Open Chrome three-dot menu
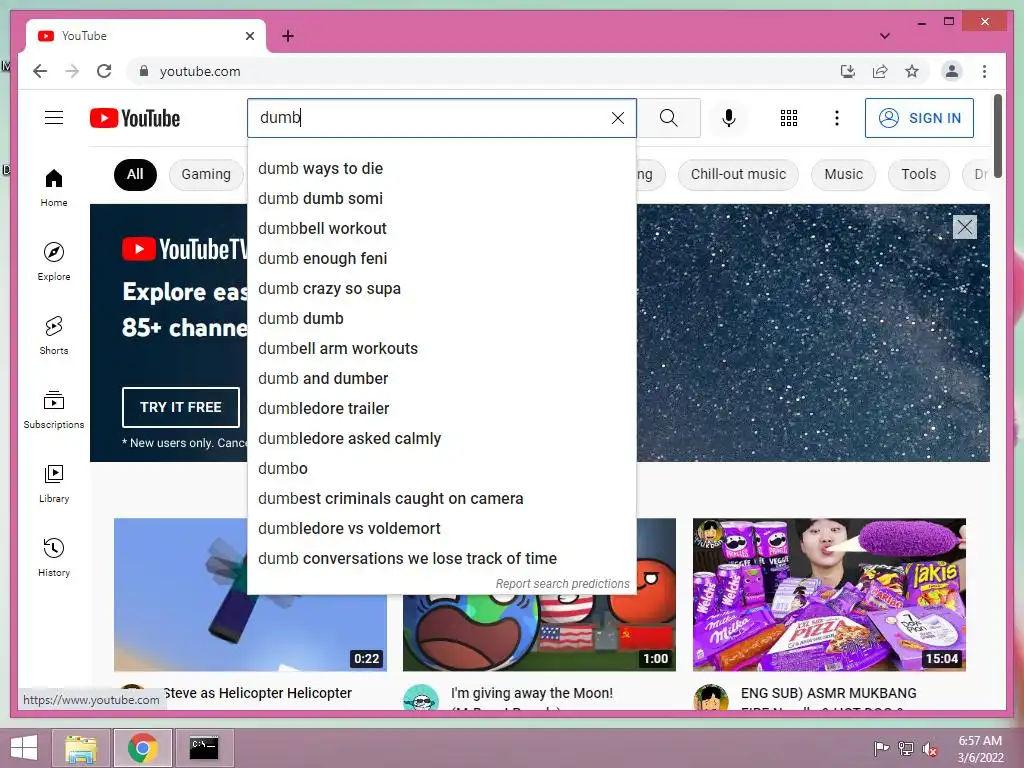1024x768 pixels. coord(984,71)
